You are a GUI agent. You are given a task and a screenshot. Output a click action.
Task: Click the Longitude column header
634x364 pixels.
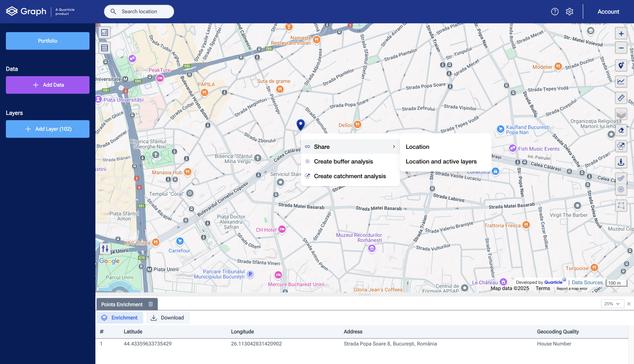coord(242,332)
